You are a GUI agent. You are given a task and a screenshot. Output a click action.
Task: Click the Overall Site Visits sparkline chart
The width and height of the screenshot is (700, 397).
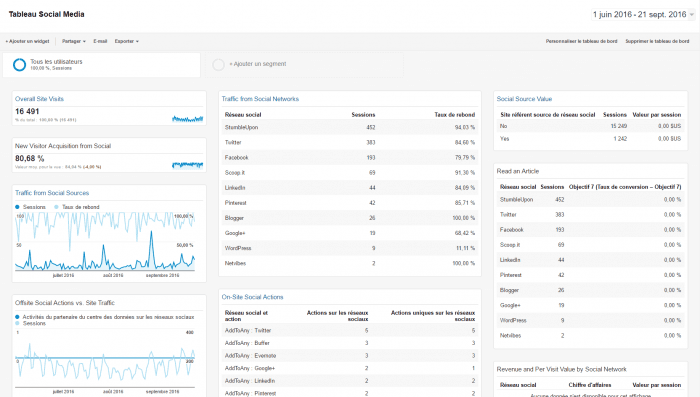[x=188, y=118]
